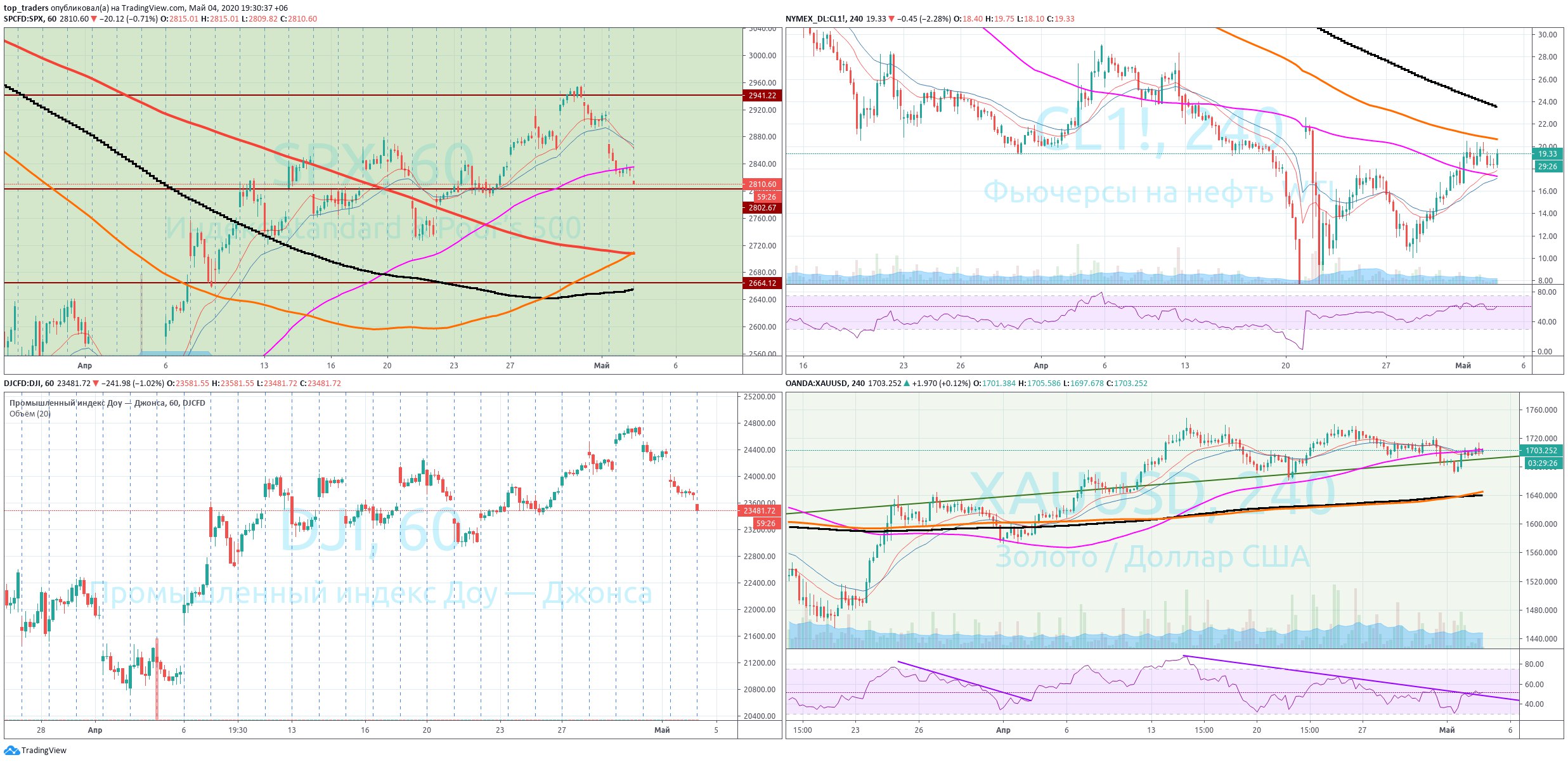Image resolution: width=1568 pixels, height=762 pixels.
Task: Click 2720.00 on the SPX price axis
Action: click(x=762, y=246)
